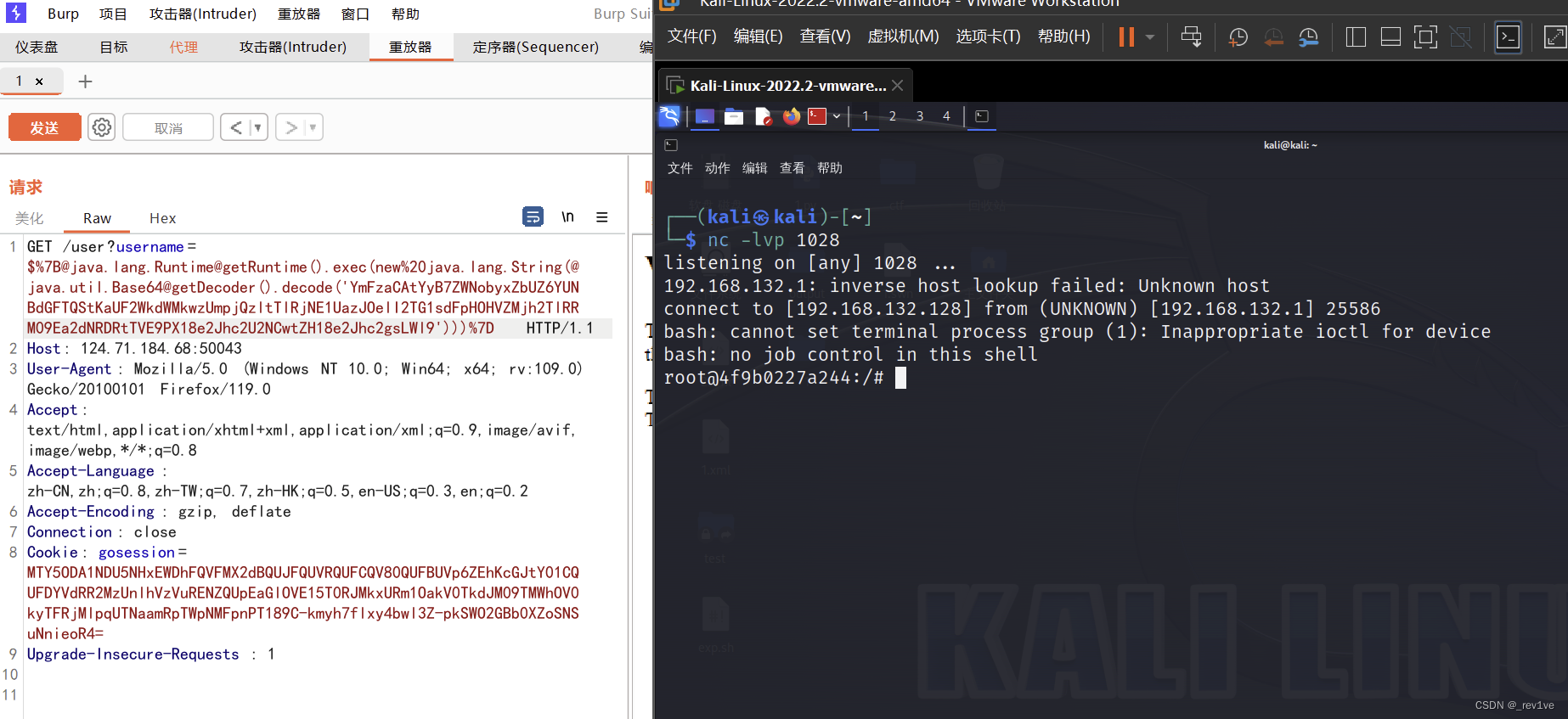
Task: Send Ctrl+Alt+Del to the VM
Action: point(1192,37)
